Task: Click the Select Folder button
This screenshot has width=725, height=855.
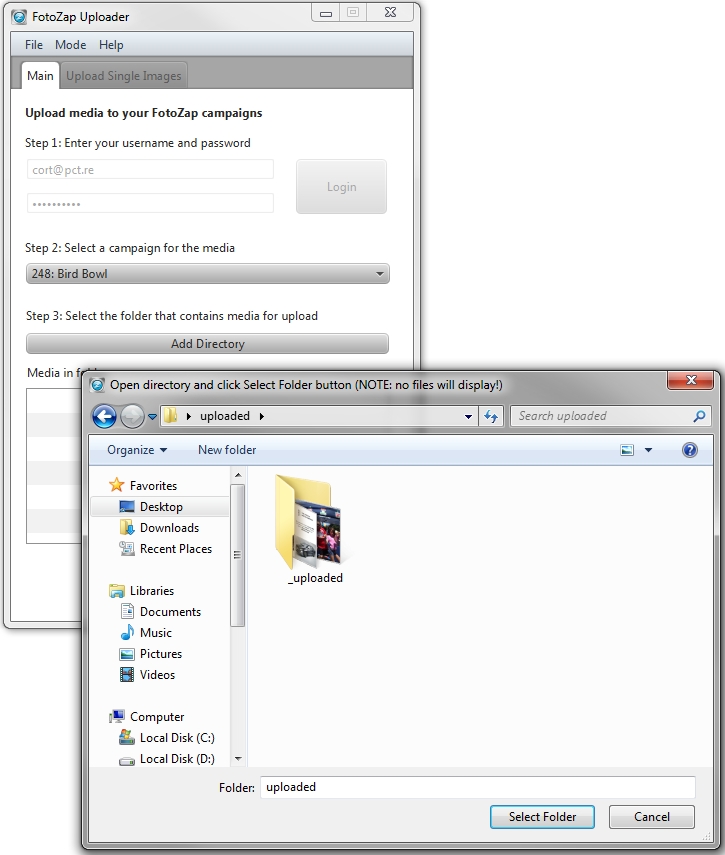Action: point(542,817)
